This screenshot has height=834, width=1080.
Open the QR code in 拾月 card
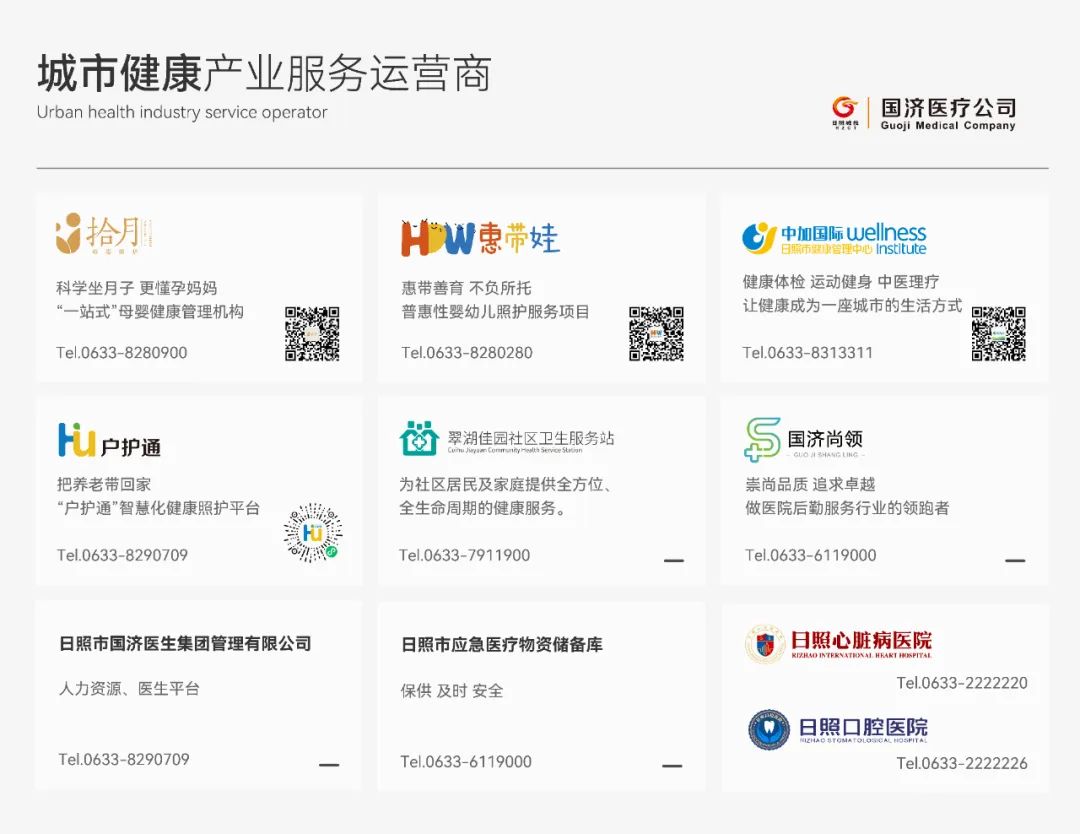[x=312, y=334]
